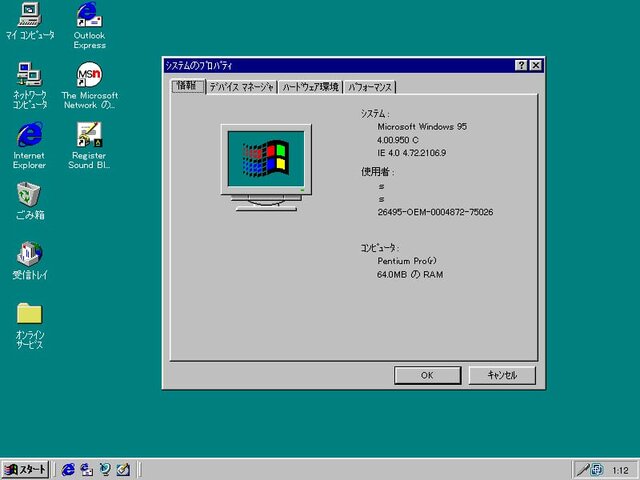Click OK in System Properties dialog

[x=427, y=375]
